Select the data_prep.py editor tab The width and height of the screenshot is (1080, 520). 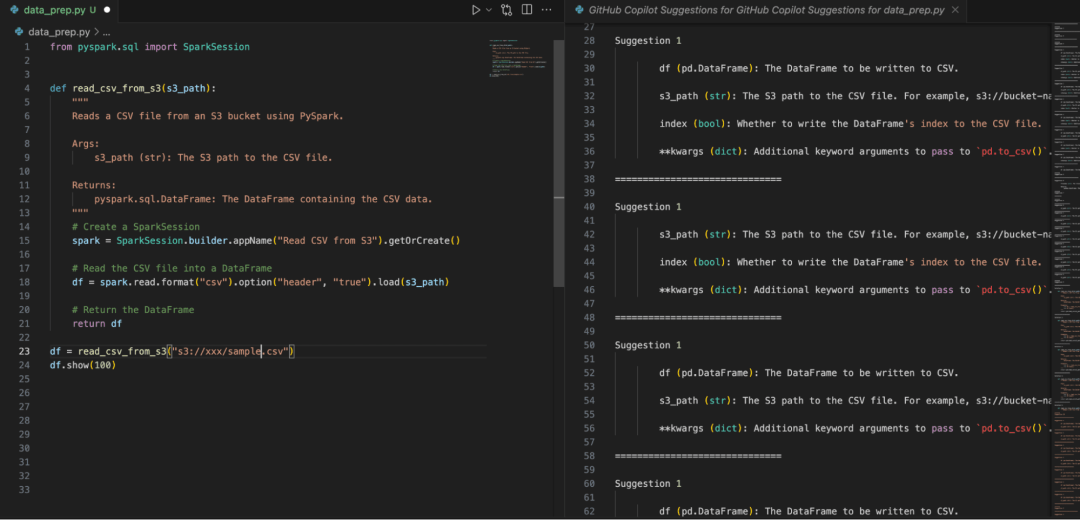59,10
